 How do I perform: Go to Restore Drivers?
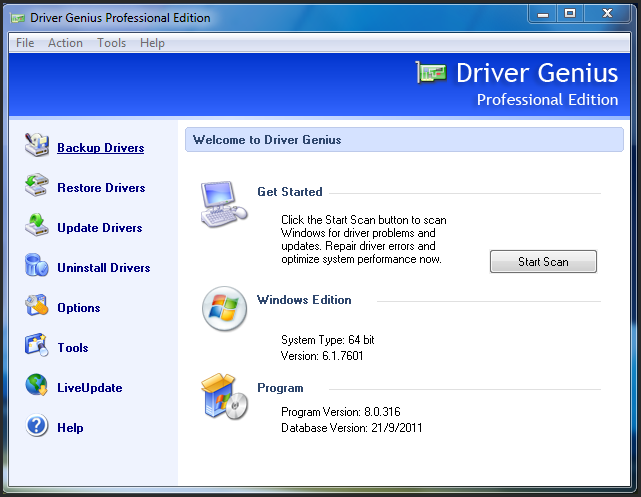[x=101, y=188]
